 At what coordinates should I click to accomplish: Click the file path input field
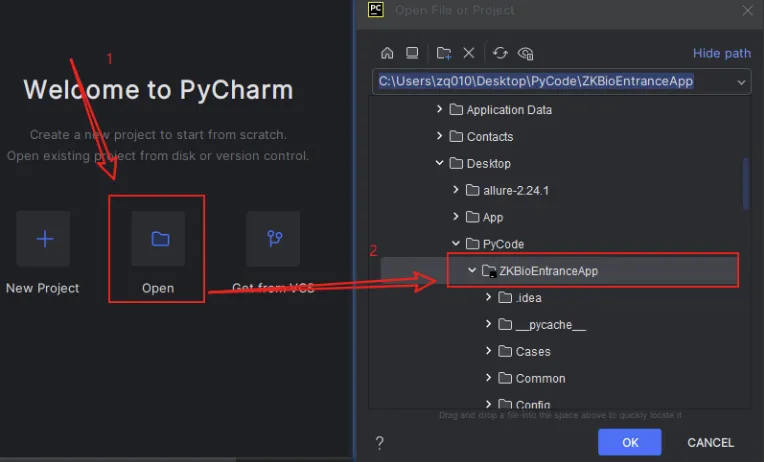pos(550,81)
